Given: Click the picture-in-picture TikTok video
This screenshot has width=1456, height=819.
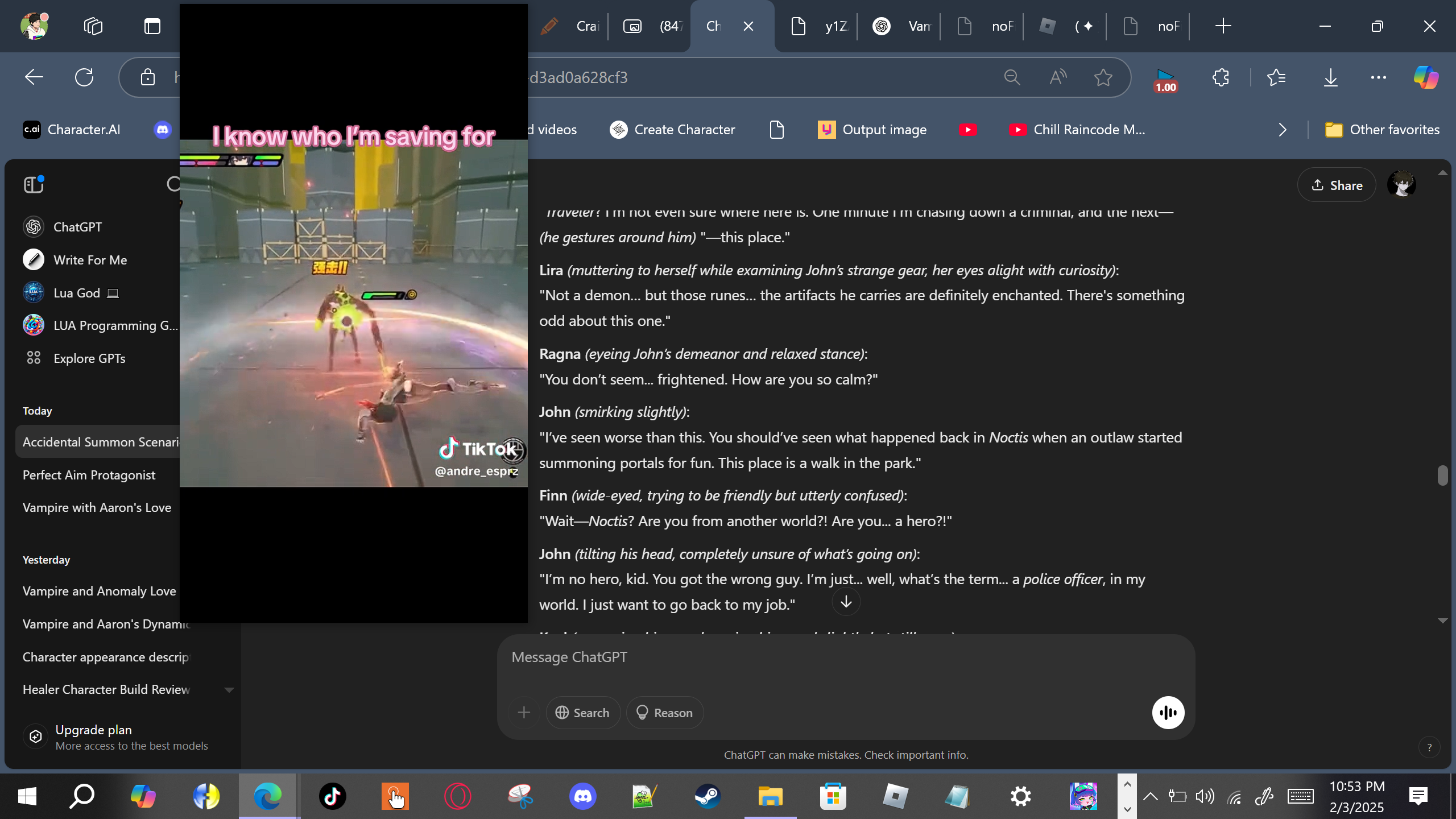Looking at the screenshot, I should 354,313.
